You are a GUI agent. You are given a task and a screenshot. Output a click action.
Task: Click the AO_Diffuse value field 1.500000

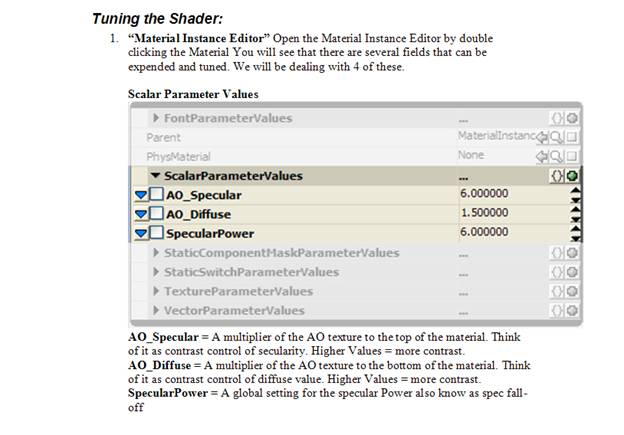[x=514, y=213]
